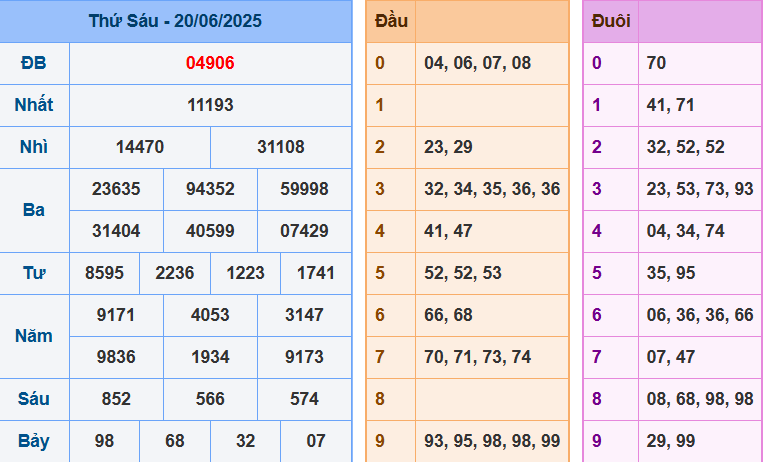Screen dimensions: 763x462
Task: Click the special prize number 04906
Action: (210, 63)
